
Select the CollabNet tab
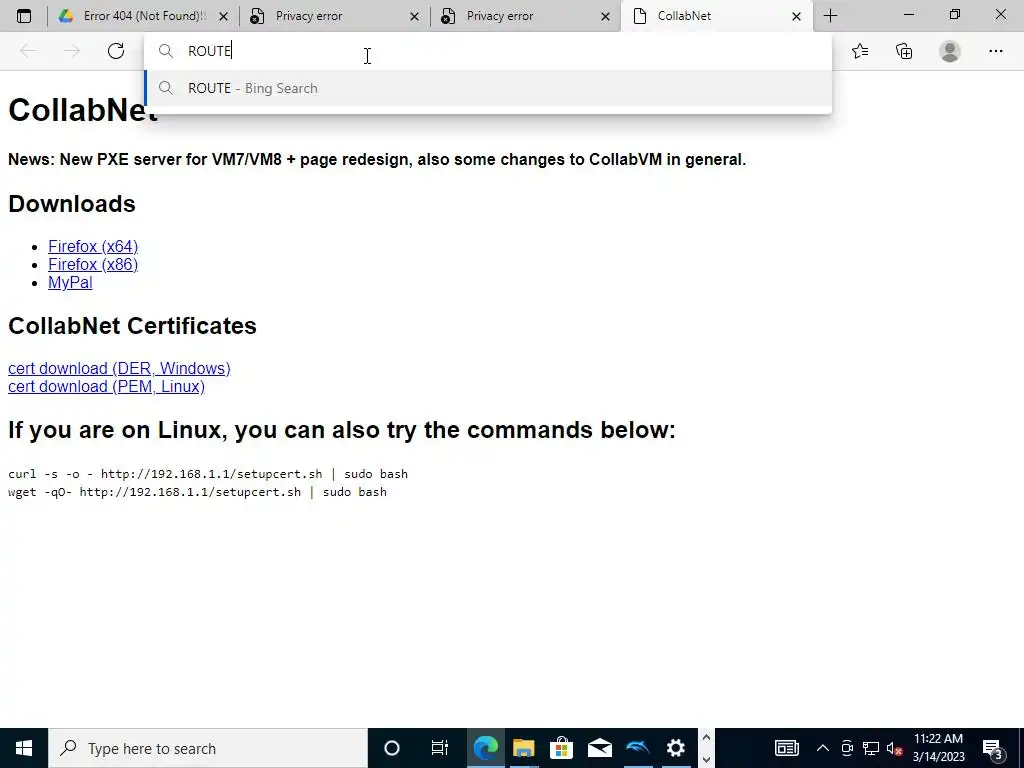pyautogui.click(x=716, y=16)
